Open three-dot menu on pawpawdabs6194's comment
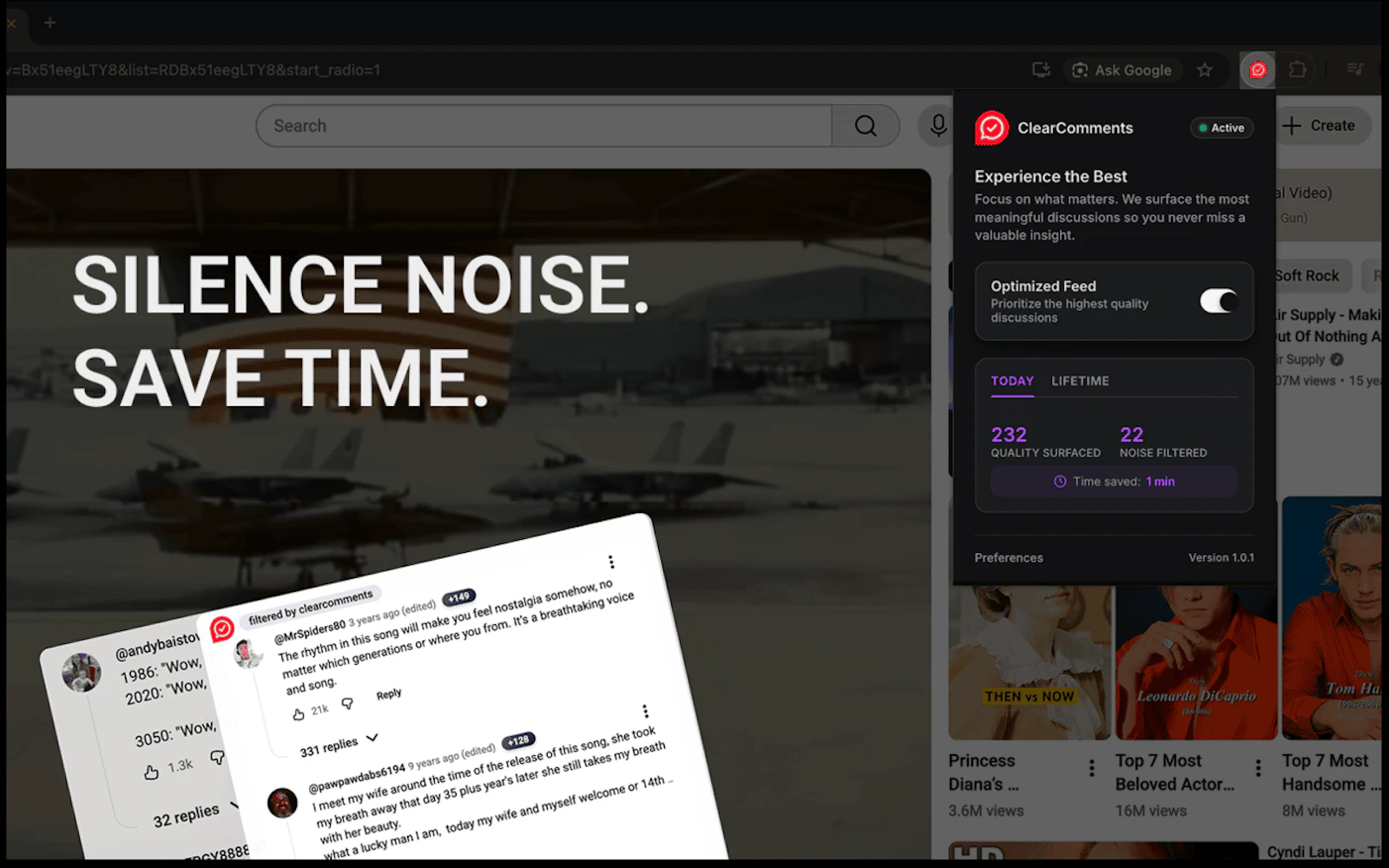This screenshot has height=868, width=1389. click(645, 711)
